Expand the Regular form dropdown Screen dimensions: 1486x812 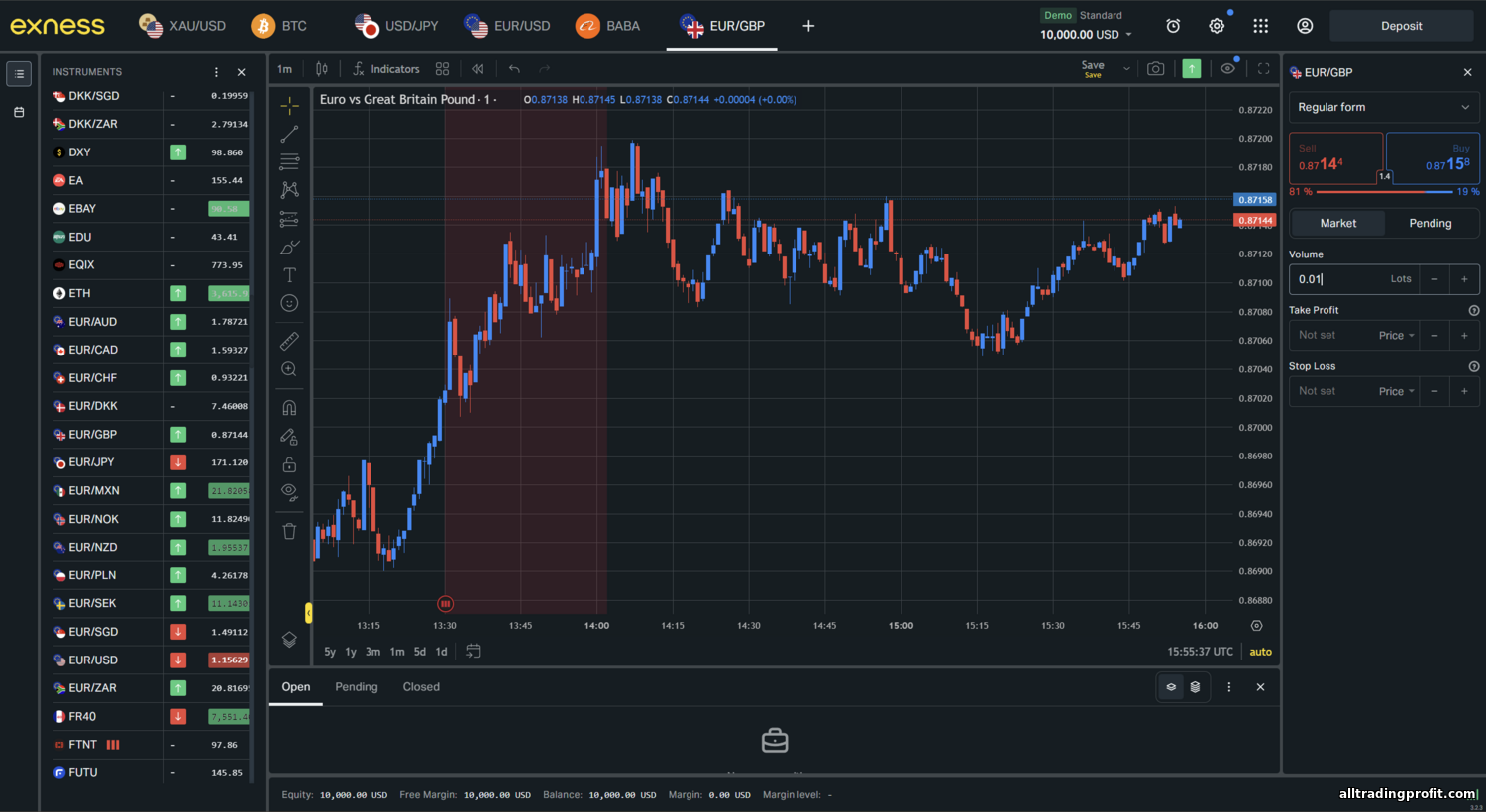(x=1383, y=107)
